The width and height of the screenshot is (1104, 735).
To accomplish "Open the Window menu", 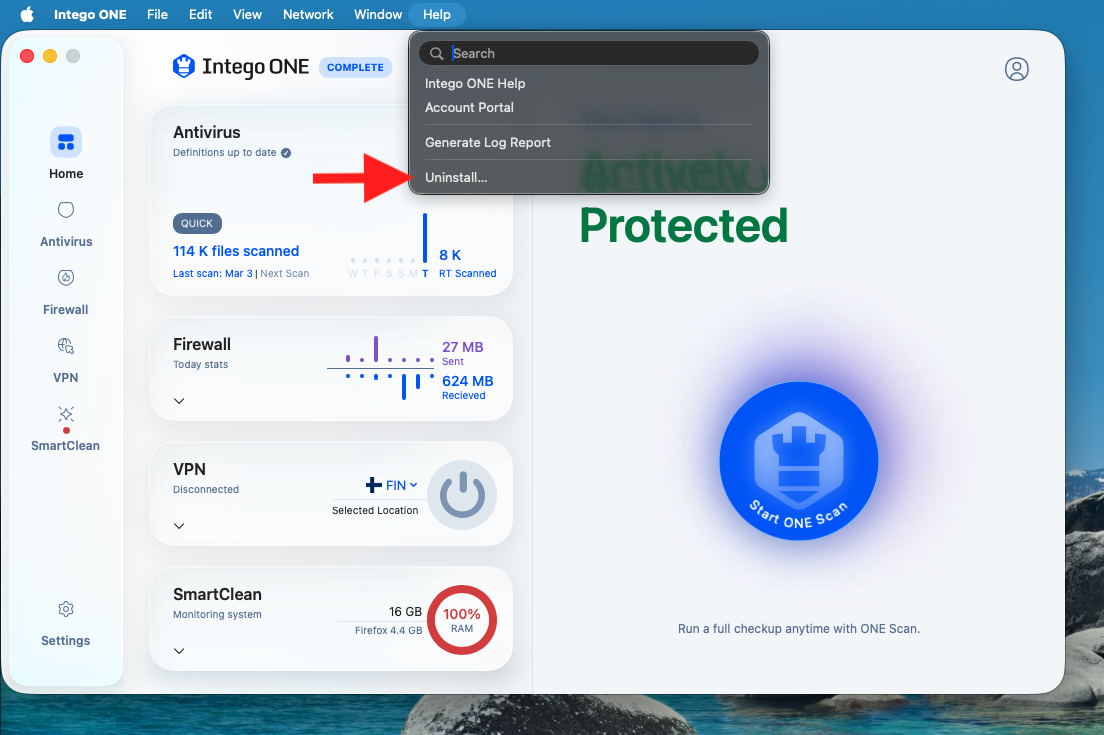I will [377, 14].
